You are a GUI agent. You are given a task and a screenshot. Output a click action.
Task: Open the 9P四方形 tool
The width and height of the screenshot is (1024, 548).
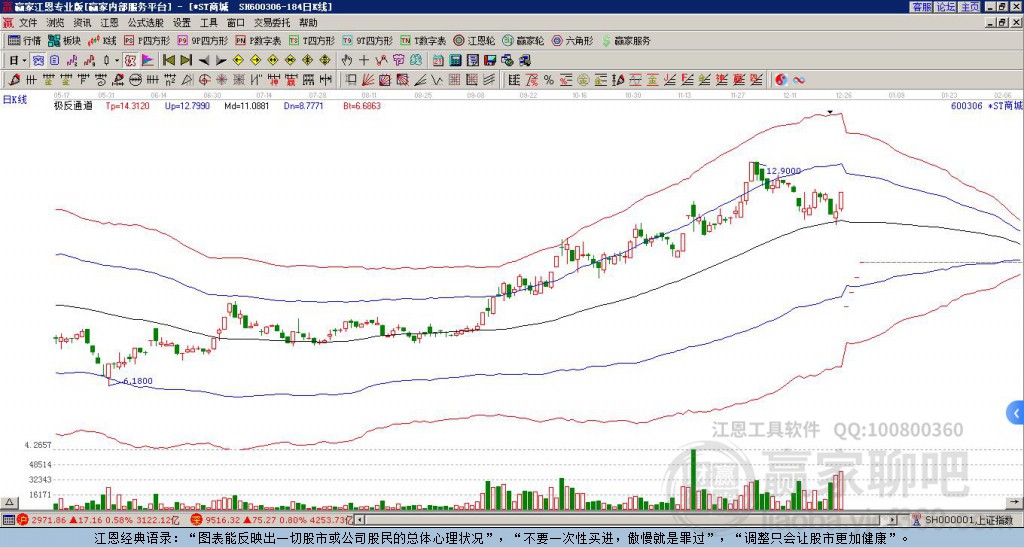pyautogui.click(x=202, y=40)
